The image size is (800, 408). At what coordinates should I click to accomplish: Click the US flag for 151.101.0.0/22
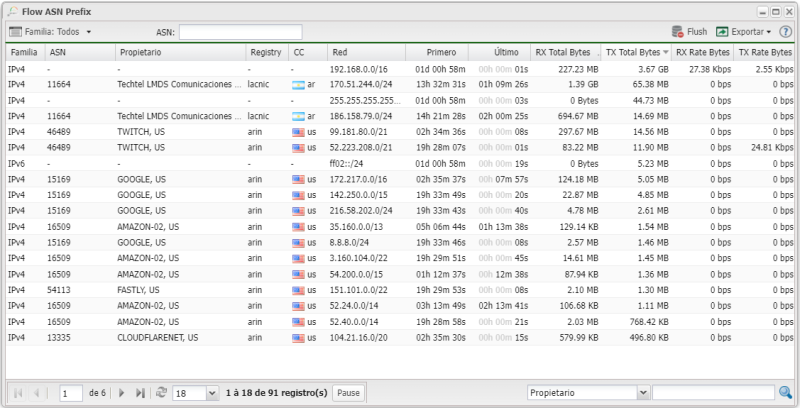click(x=298, y=290)
